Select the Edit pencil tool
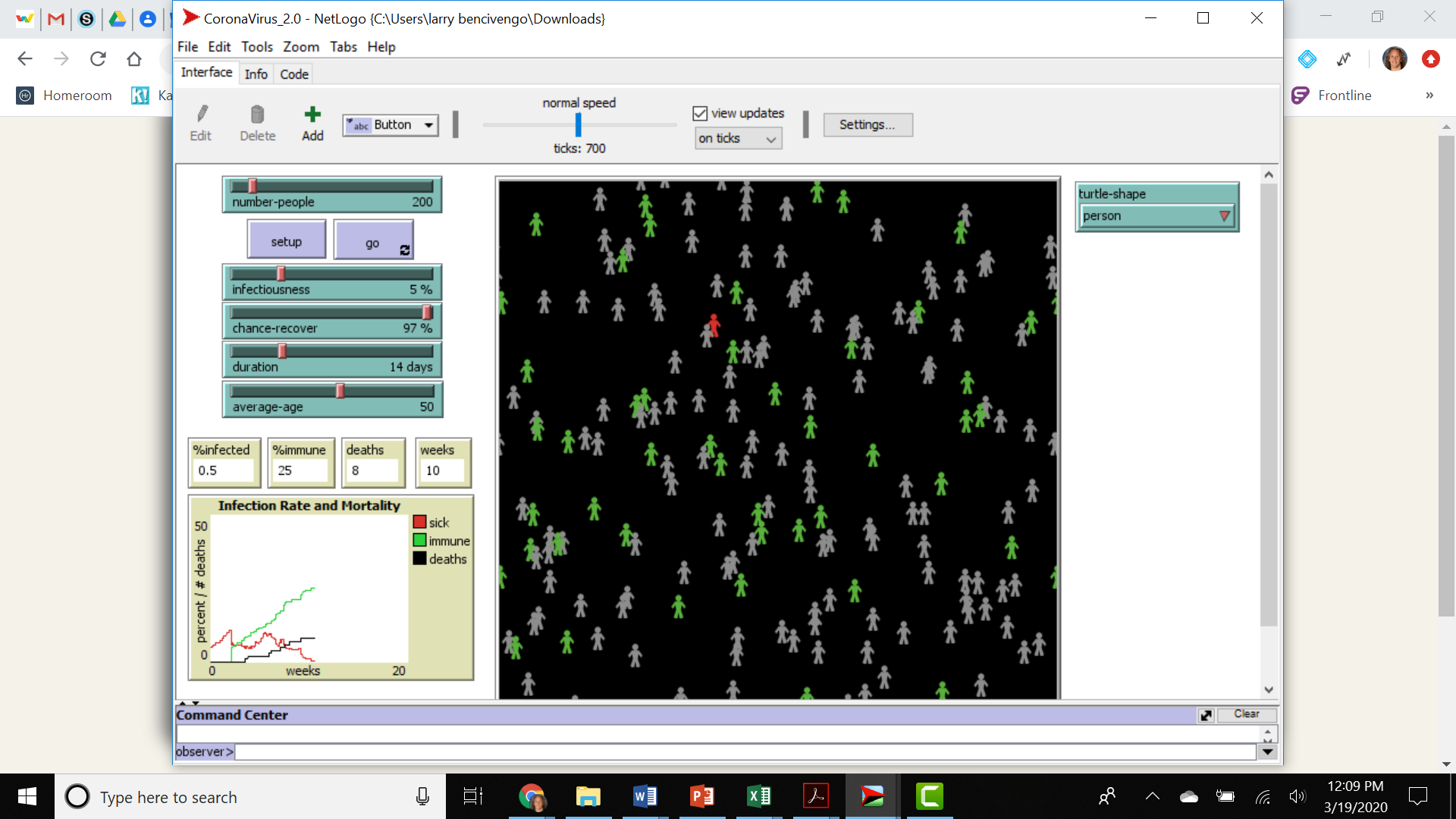The width and height of the screenshot is (1456, 819). 201,121
